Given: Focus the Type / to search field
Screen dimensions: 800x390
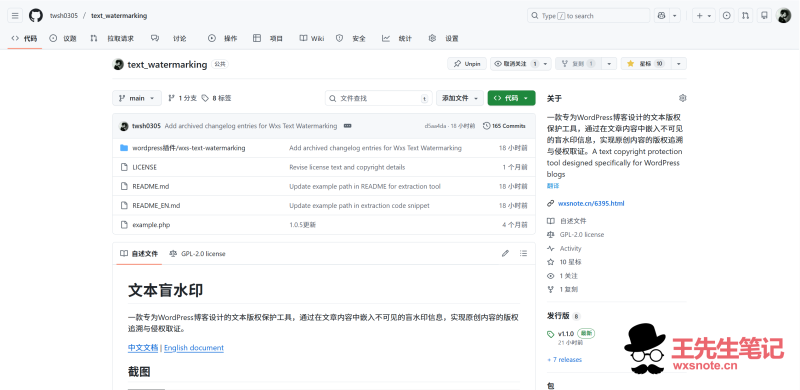Looking at the screenshot, I should tap(588, 16).
